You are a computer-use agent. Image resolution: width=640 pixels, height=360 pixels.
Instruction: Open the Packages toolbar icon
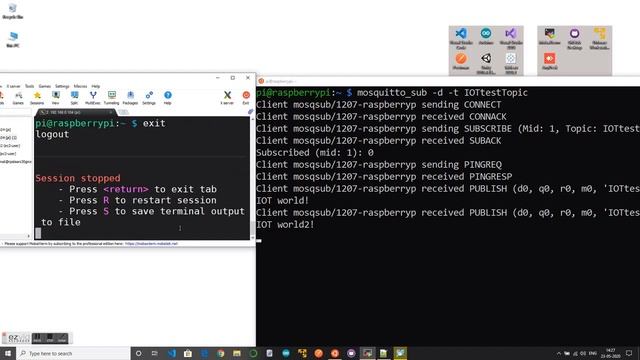point(130,98)
